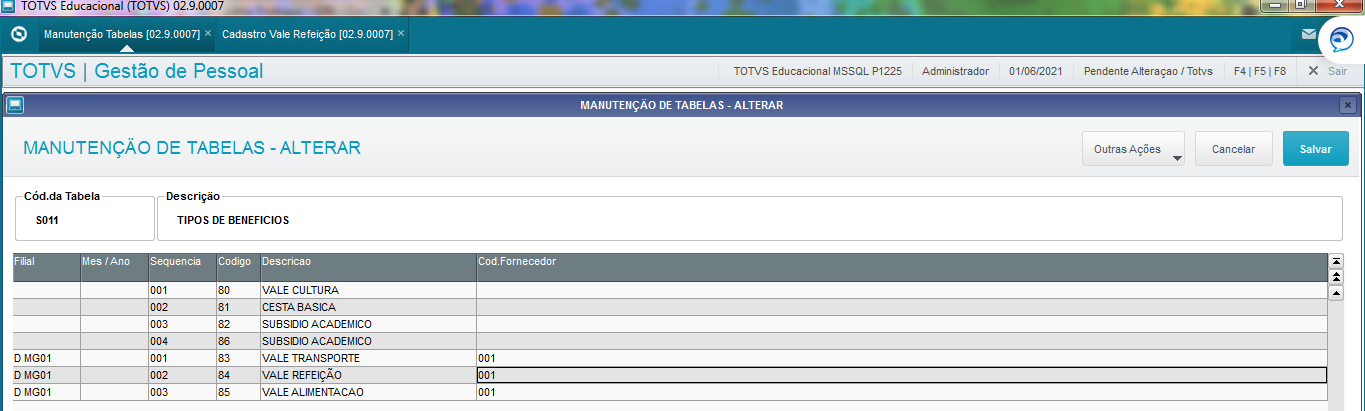Jump to the first grid row with the top arrow

click(x=1335, y=261)
